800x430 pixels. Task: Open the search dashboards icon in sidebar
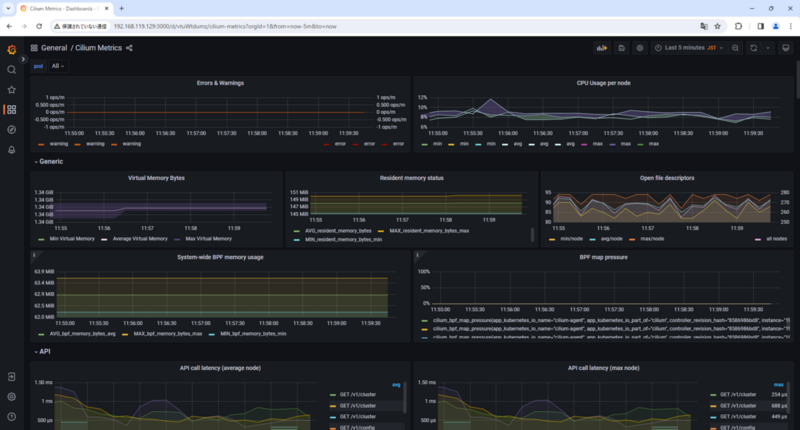pos(11,69)
